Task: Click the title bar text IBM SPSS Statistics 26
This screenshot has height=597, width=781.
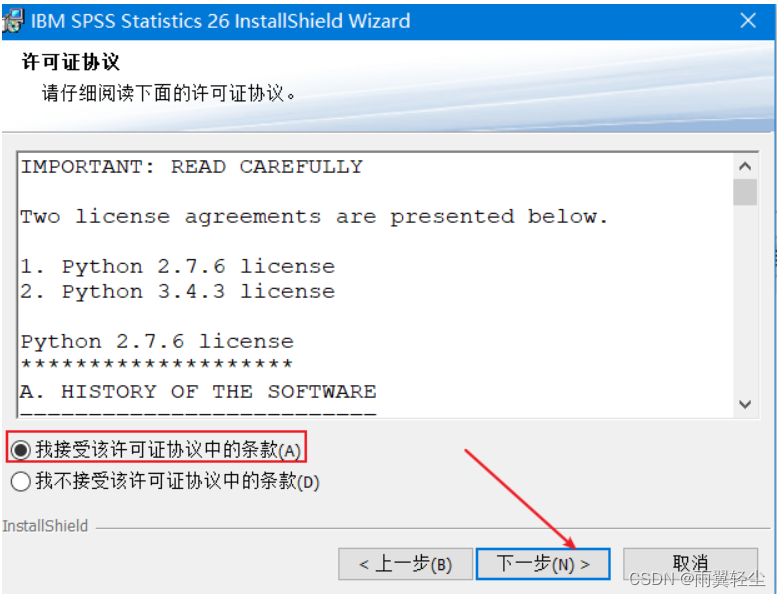Action: click(130, 21)
